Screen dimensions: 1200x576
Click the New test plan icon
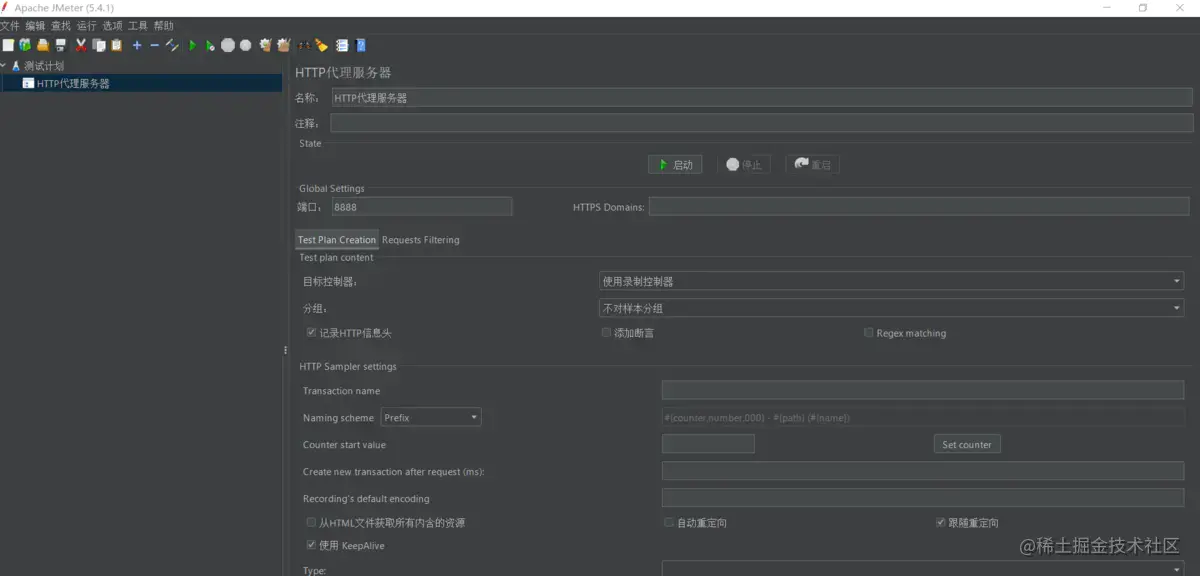8,45
